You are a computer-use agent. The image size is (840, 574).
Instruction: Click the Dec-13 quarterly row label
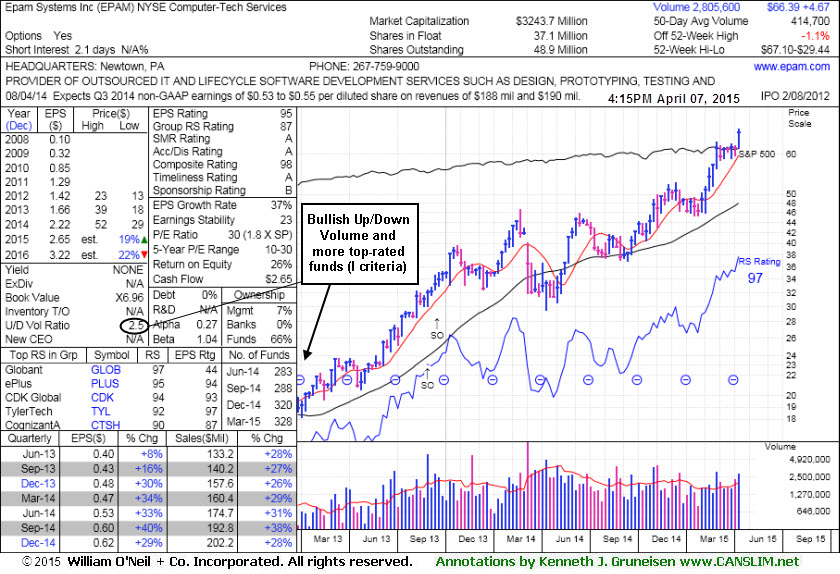(38, 483)
